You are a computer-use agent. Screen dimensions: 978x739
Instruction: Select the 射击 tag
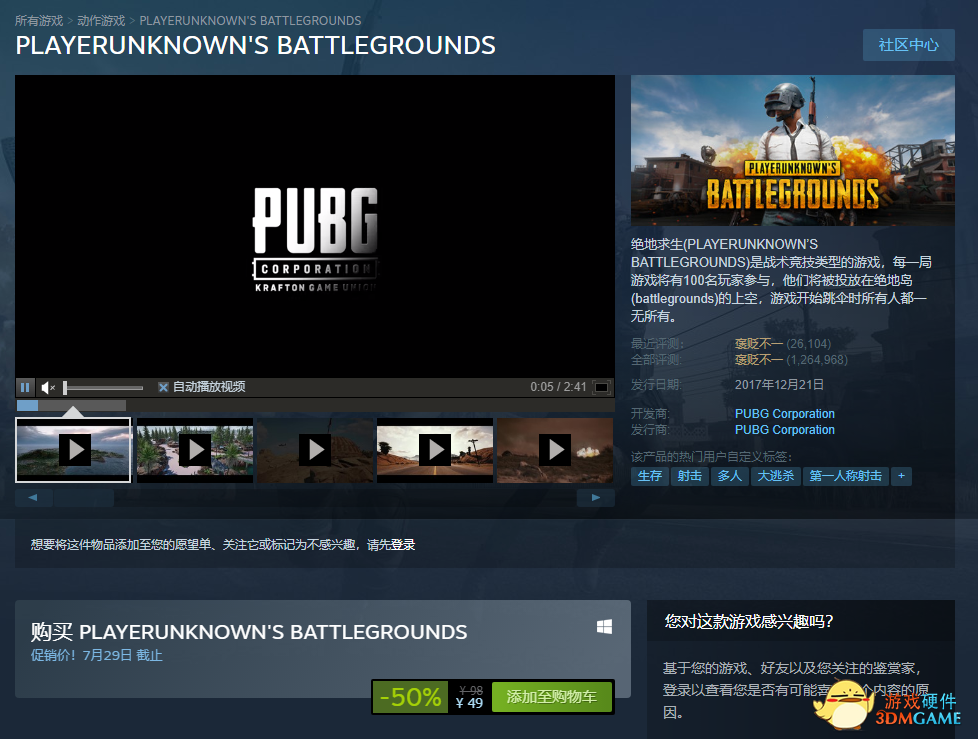tap(689, 476)
